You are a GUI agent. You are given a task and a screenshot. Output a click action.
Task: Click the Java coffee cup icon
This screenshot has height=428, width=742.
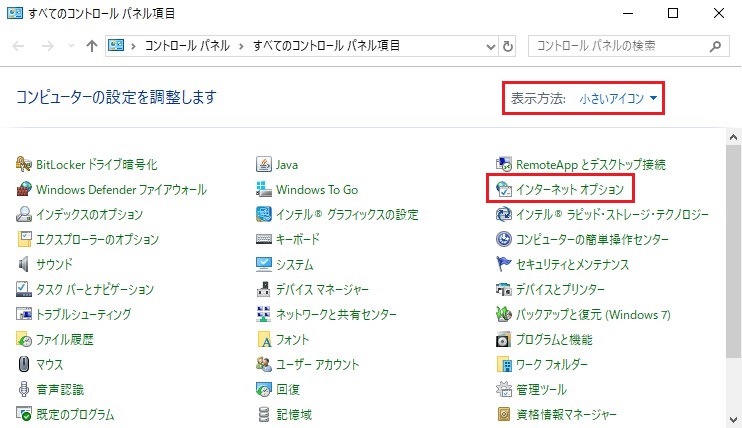point(264,164)
